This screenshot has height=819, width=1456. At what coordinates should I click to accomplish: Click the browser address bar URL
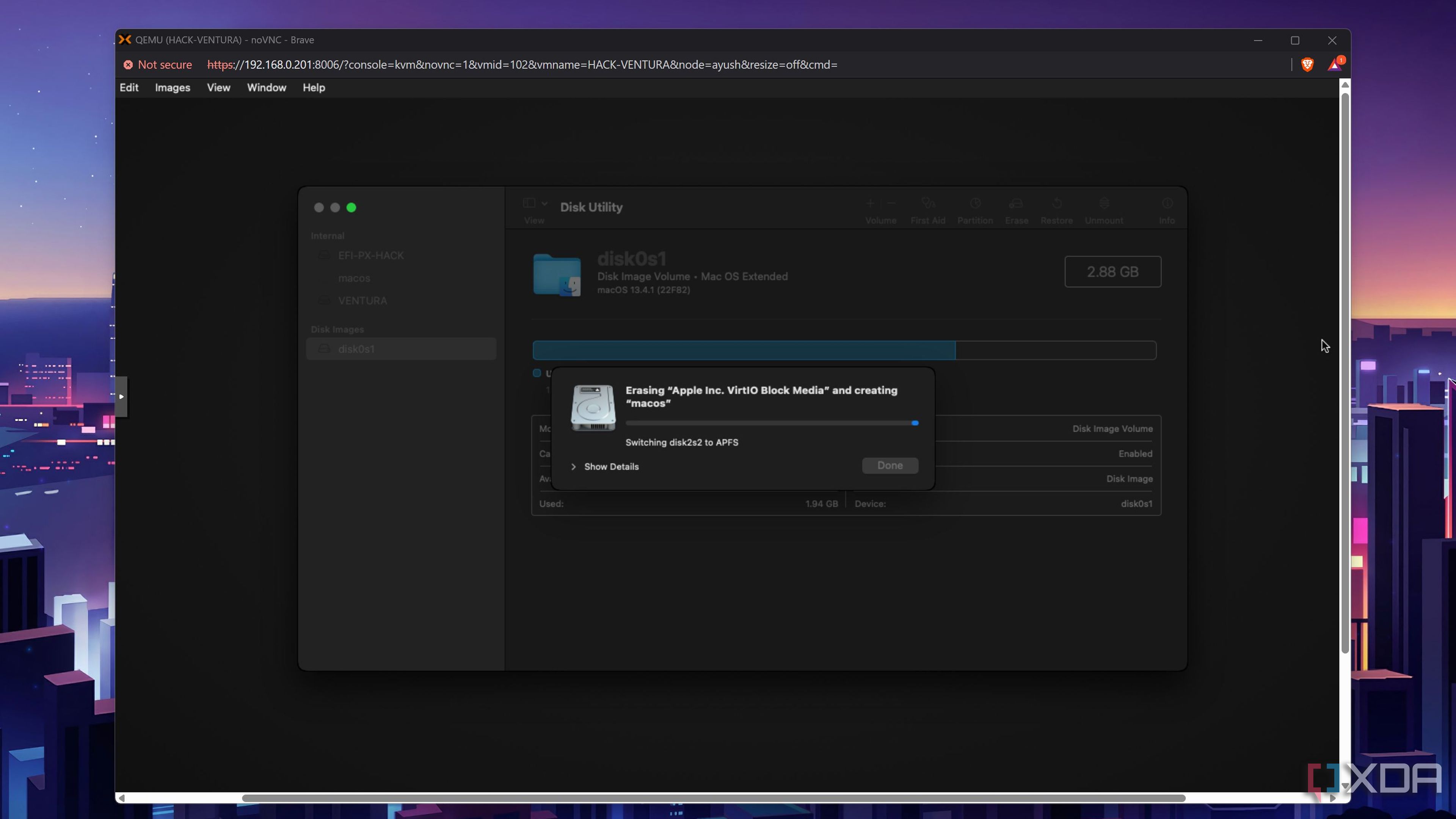pos(522,65)
